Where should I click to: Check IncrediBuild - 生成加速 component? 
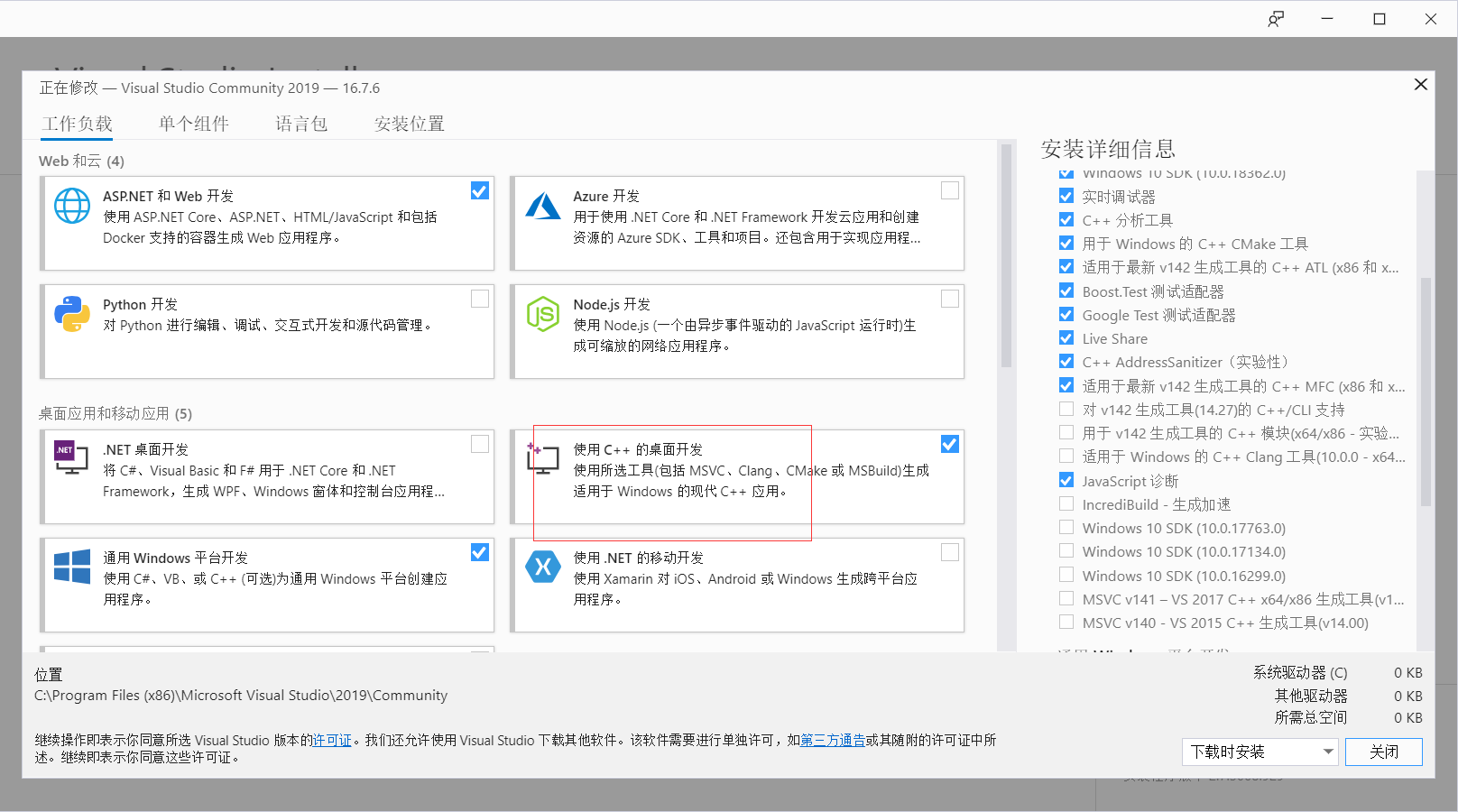(x=1066, y=503)
